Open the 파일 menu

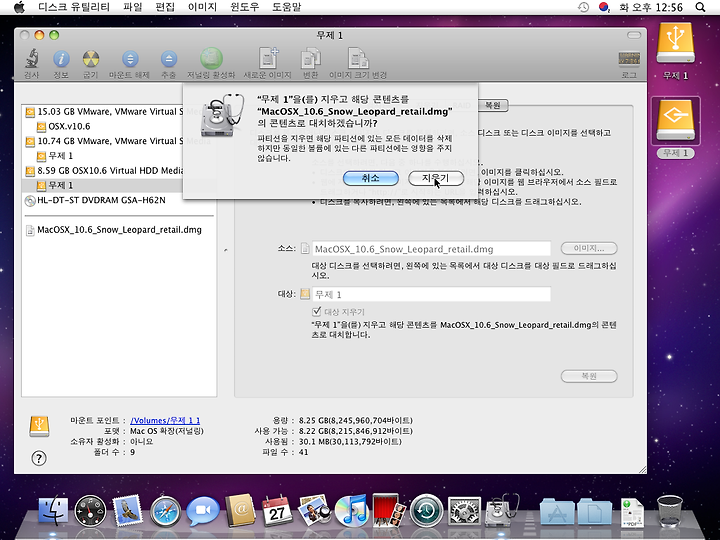pyautogui.click(x=133, y=7)
